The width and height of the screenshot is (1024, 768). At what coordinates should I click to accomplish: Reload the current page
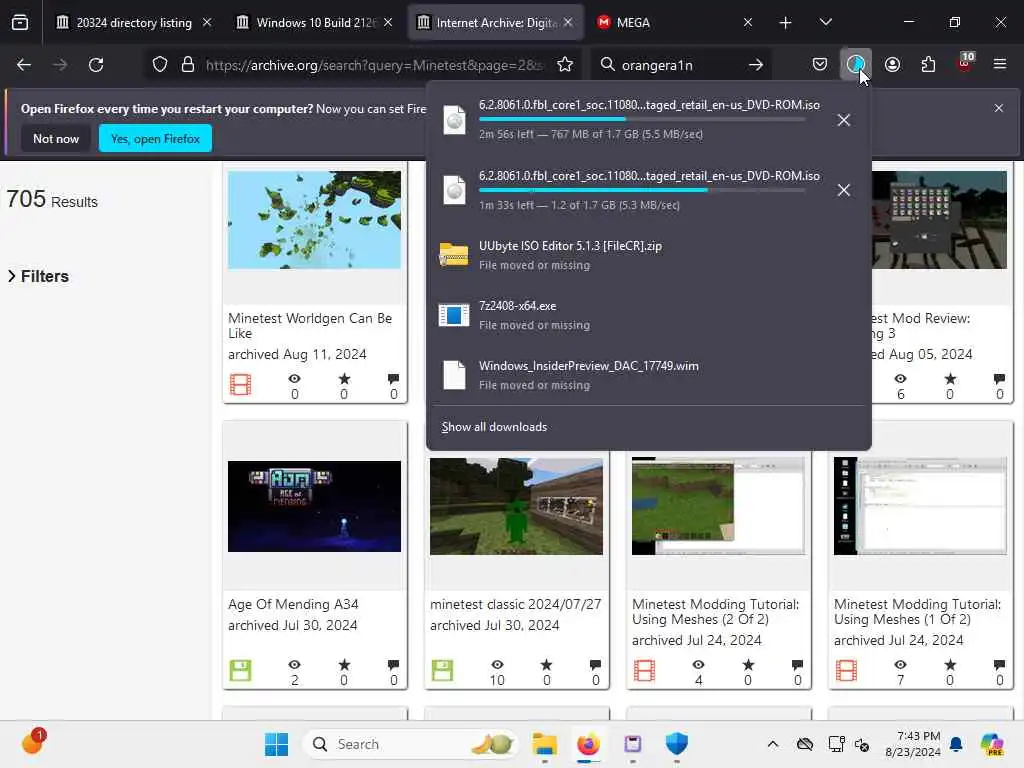(x=96, y=65)
